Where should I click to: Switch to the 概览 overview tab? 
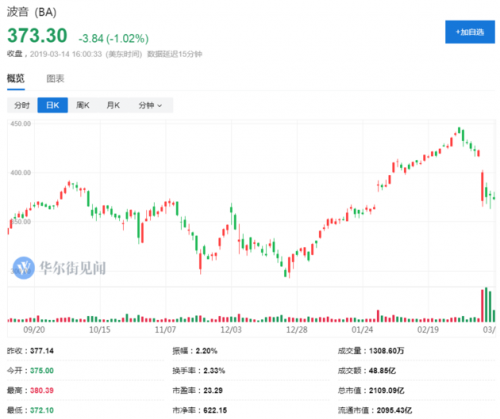click(x=16, y=78)
